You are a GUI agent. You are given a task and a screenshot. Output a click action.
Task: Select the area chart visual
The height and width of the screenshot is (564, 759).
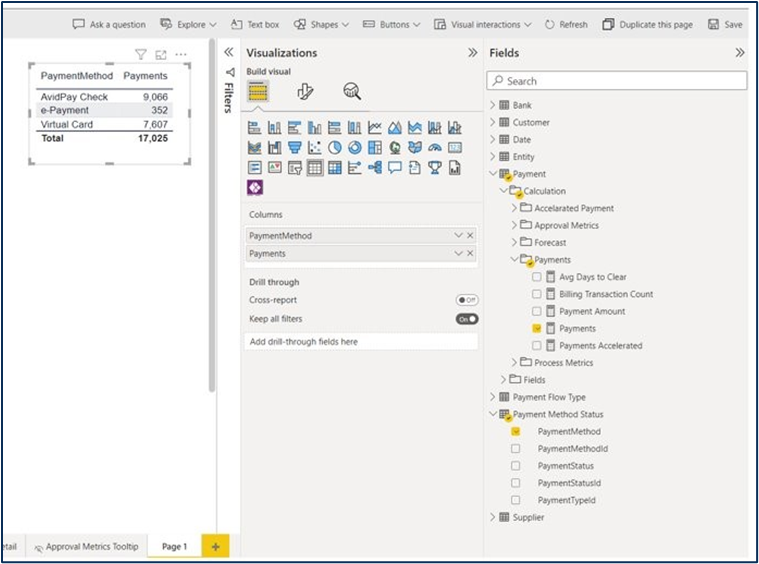point(395,128)
